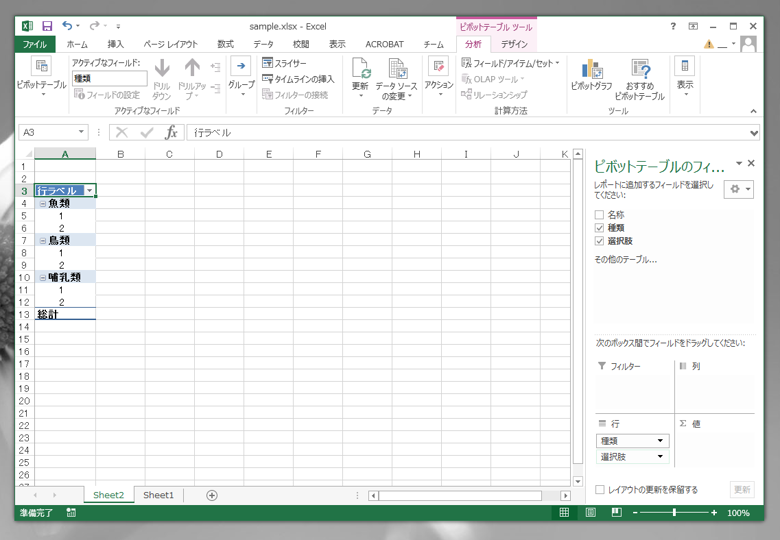This screenshot has width=780, height=540.
Task: Zoom in with the plus button
Action: coord(714,513)
